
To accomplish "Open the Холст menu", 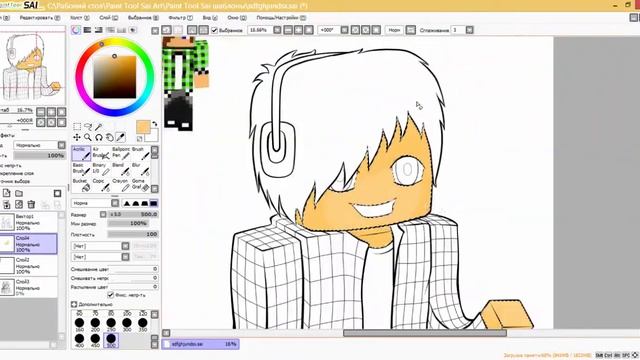I will click(x=80, y=18).
